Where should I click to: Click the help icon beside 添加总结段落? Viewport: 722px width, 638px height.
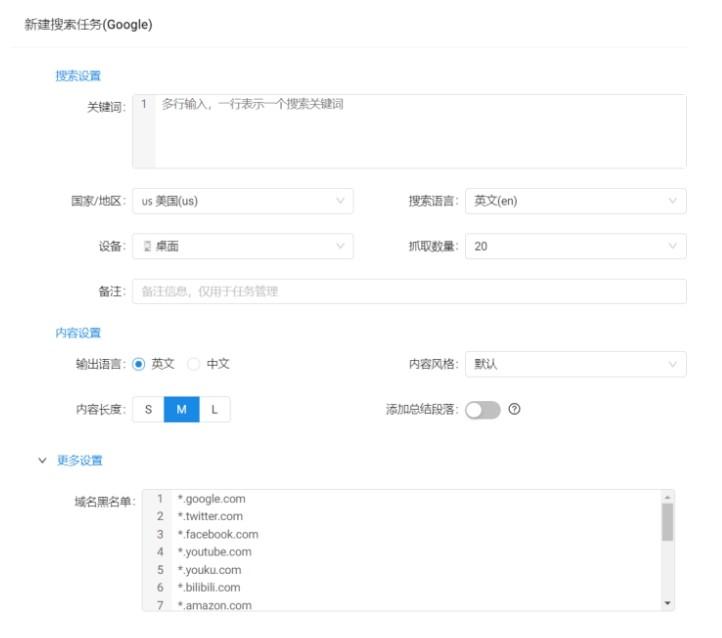514,409
